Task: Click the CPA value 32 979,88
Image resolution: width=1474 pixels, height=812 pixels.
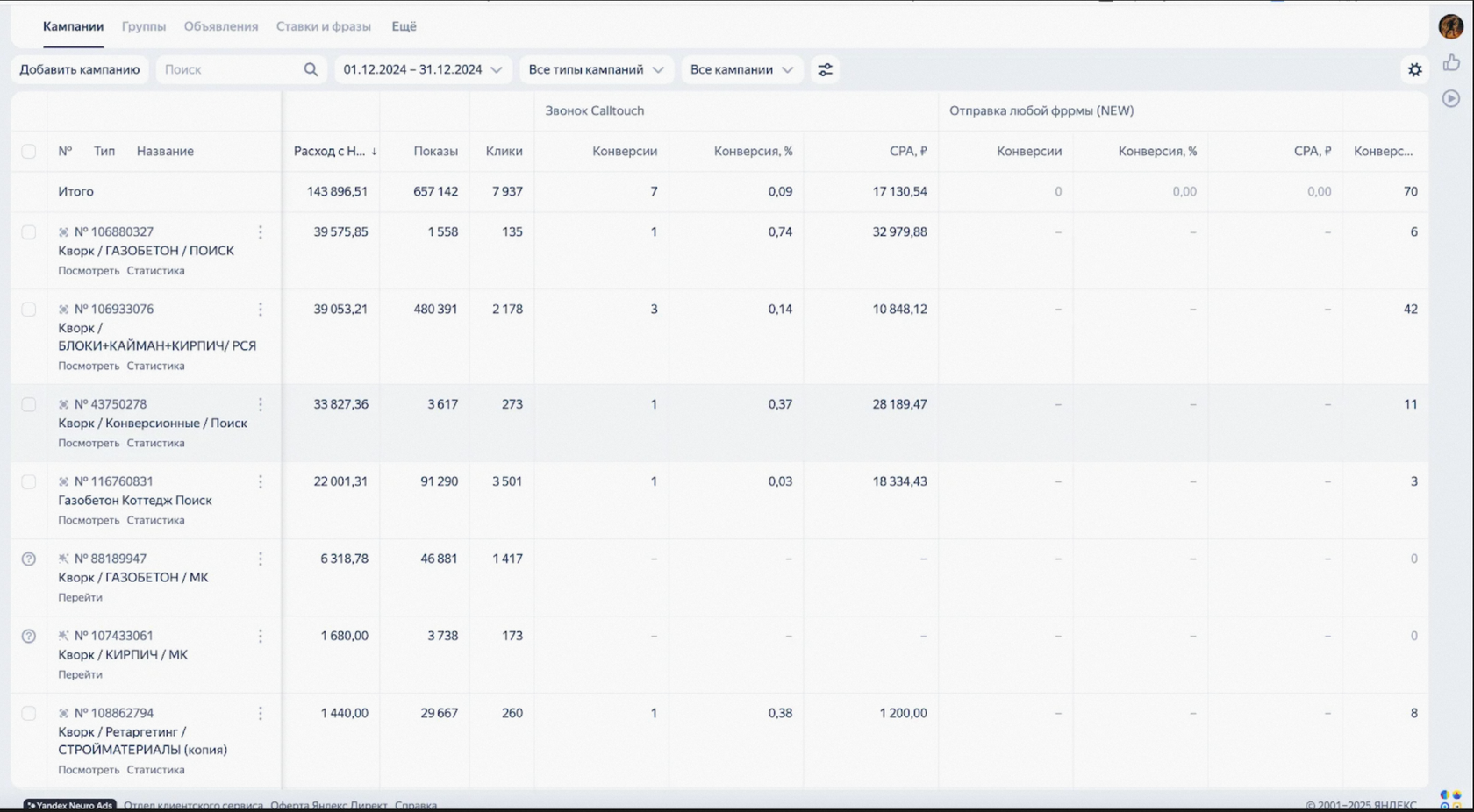Action: pos(899,232)
